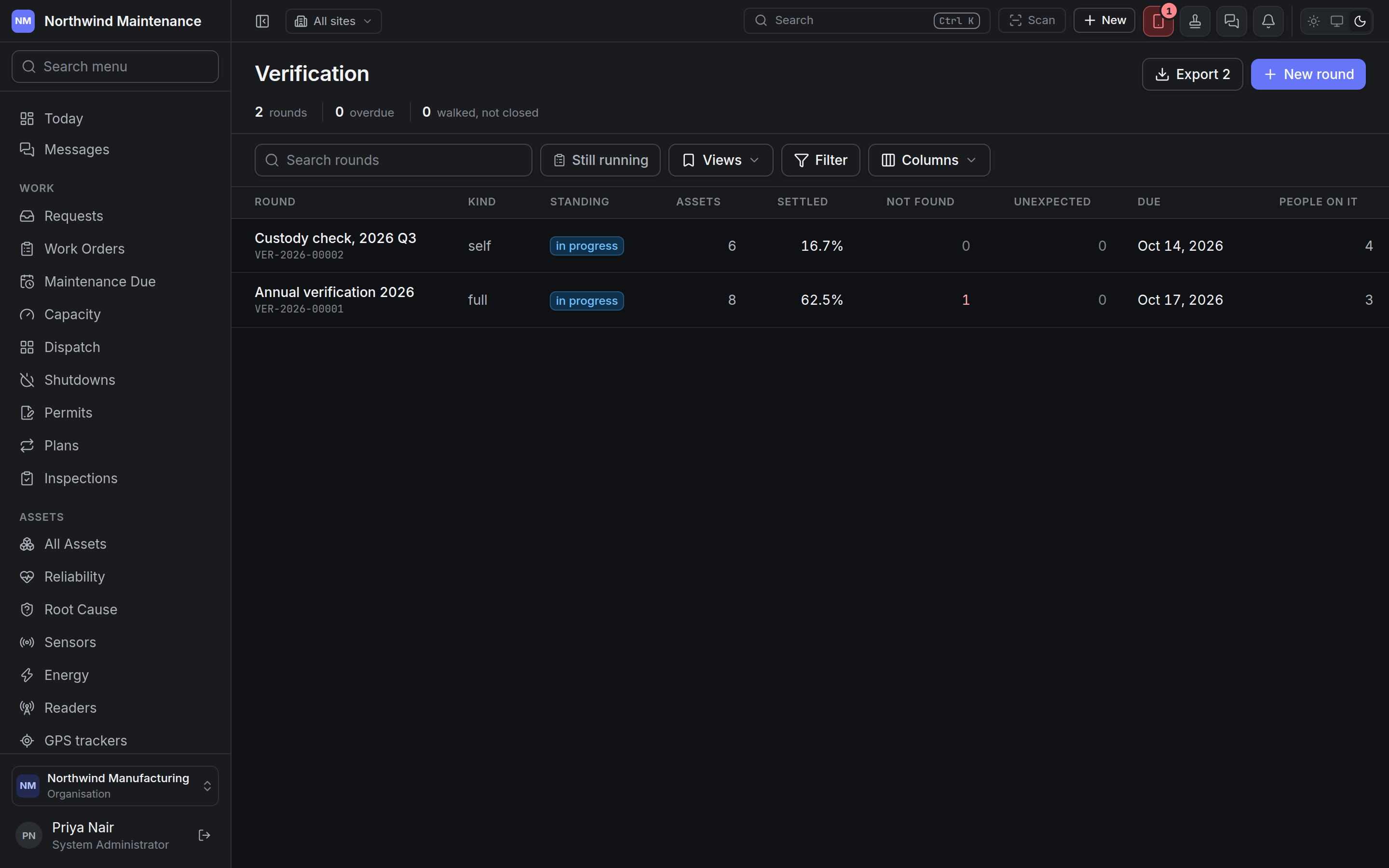1389x868 pixels.
Task: Click the Oct 17, 2026 due date
Action: [1180, 300]
